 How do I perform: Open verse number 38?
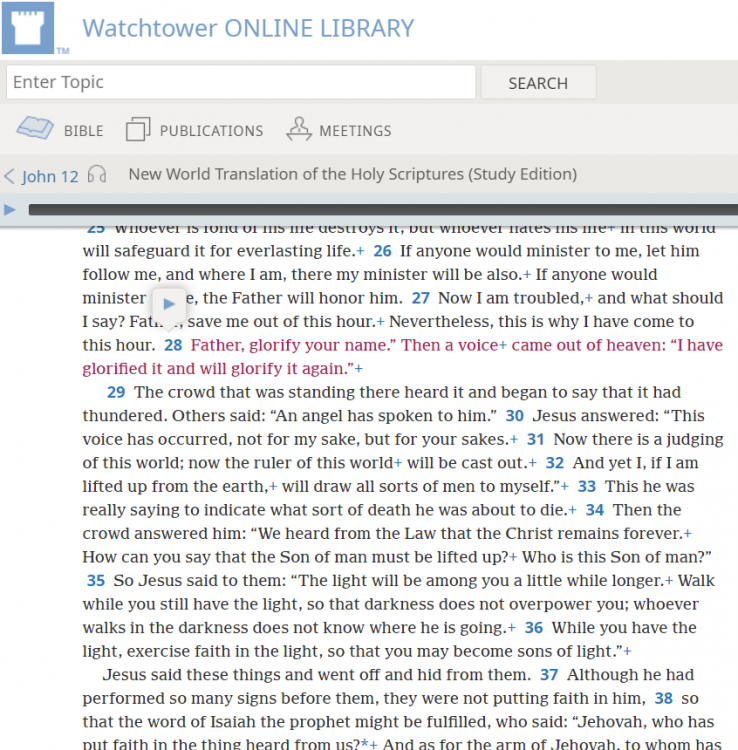(663, 698)
